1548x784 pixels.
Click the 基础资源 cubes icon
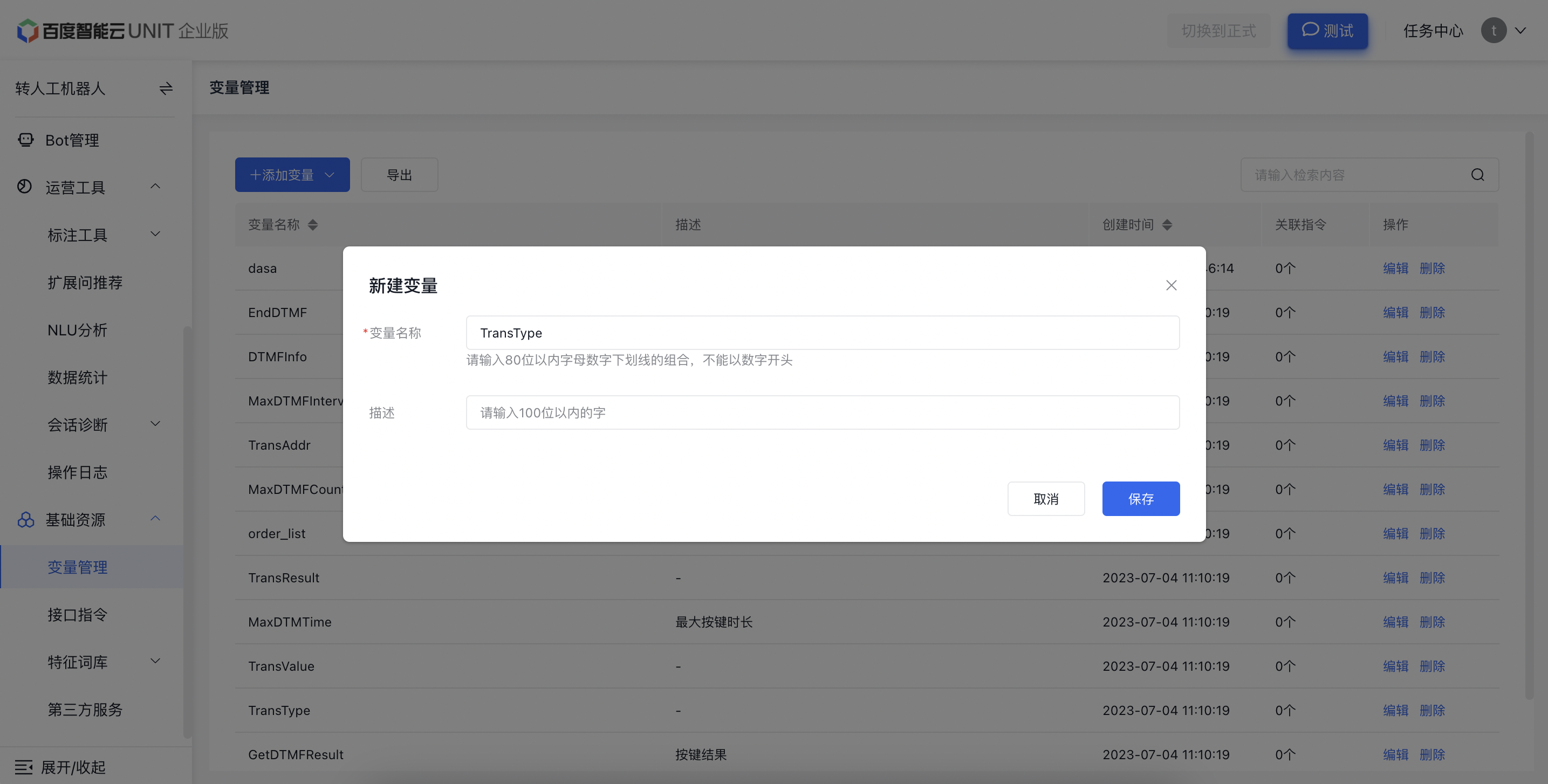26,520
